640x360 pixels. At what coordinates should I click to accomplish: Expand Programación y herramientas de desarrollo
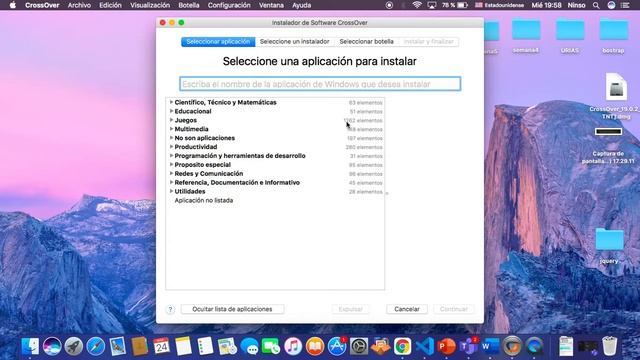171,156
